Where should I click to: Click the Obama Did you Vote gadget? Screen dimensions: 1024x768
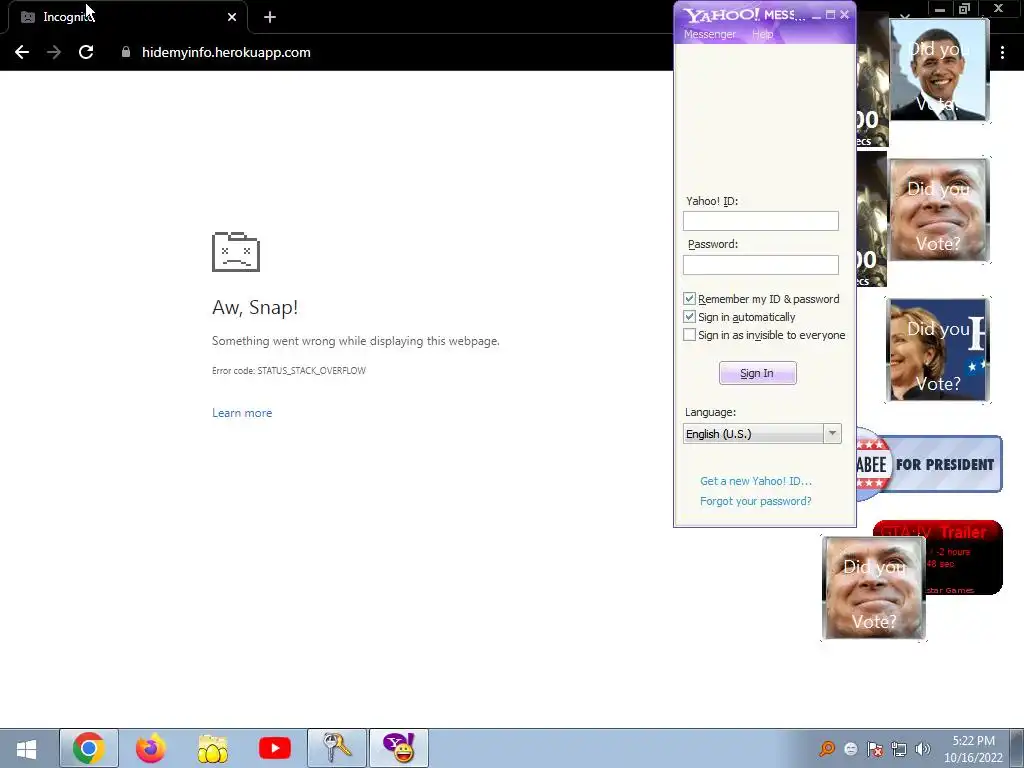[940, 70]
